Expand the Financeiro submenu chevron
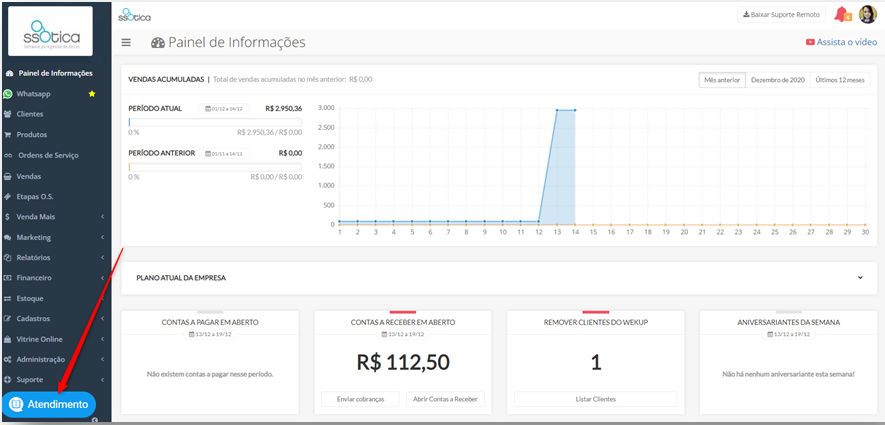The width and height of the screenshot is (885, 425). coord(103,278)
